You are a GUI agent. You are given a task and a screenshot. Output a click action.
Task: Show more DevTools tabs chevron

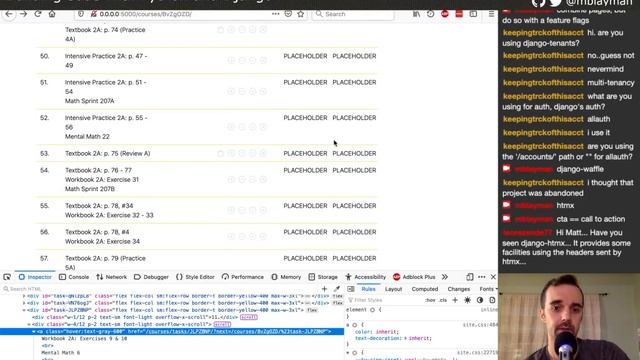(x=445, y=277)
